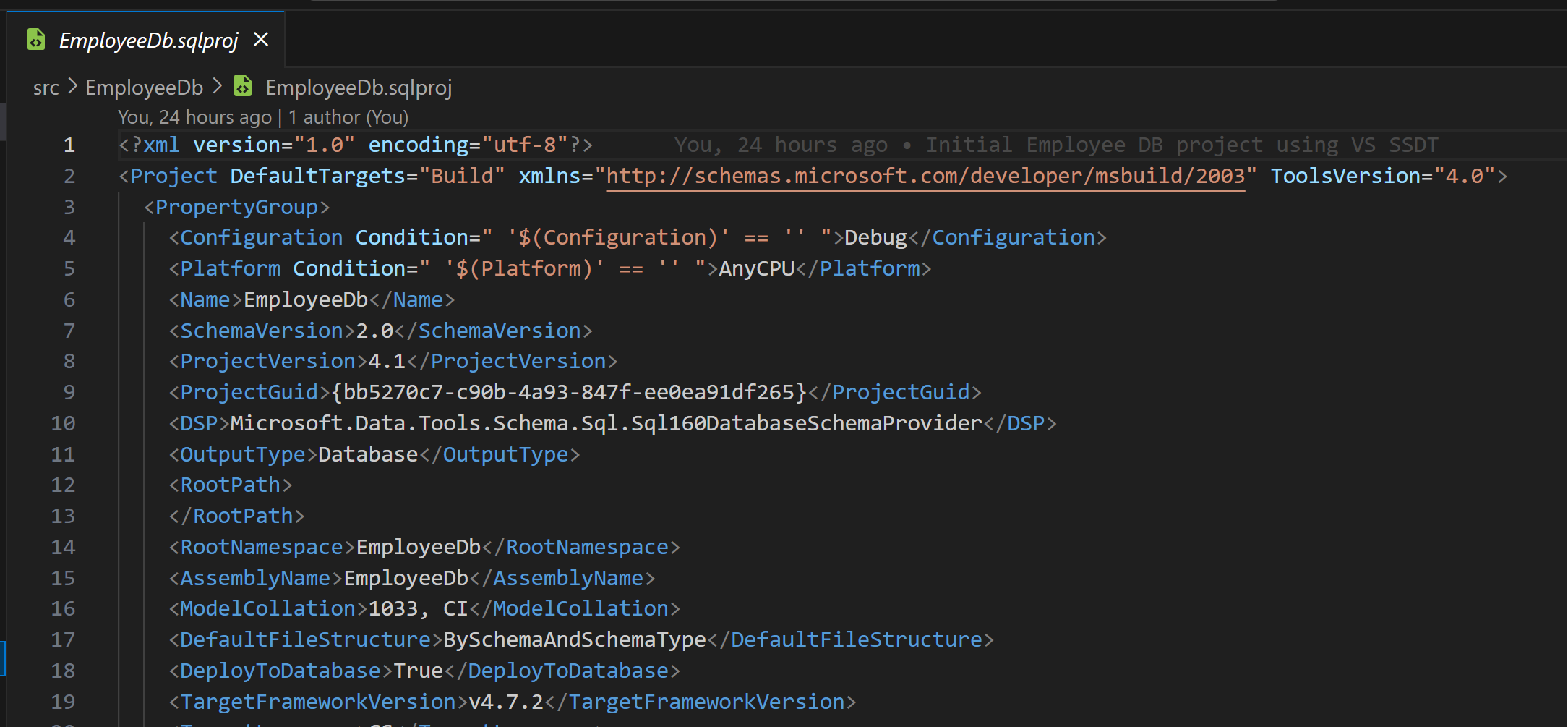This screenshot has width=1568, height=727.
Task: Click the inline blame 'Initial Employee DB project' annotation
Action: [x=1056, y=145]
